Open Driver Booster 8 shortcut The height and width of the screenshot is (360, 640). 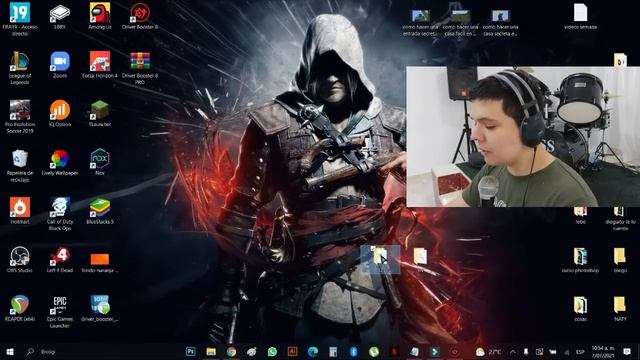[x=140, y=16]
